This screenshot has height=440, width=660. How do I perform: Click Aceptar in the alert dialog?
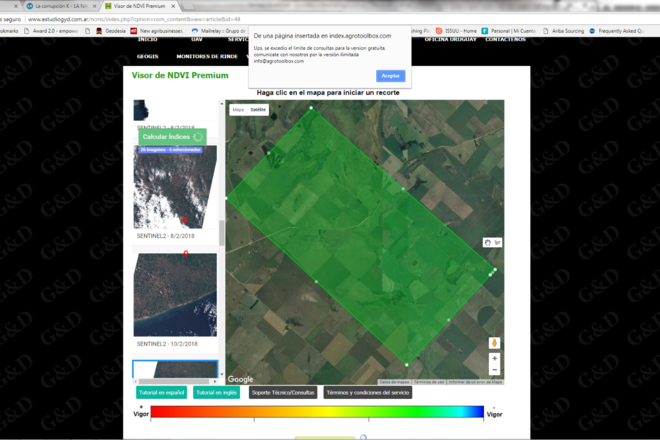(x=390, y=76)
